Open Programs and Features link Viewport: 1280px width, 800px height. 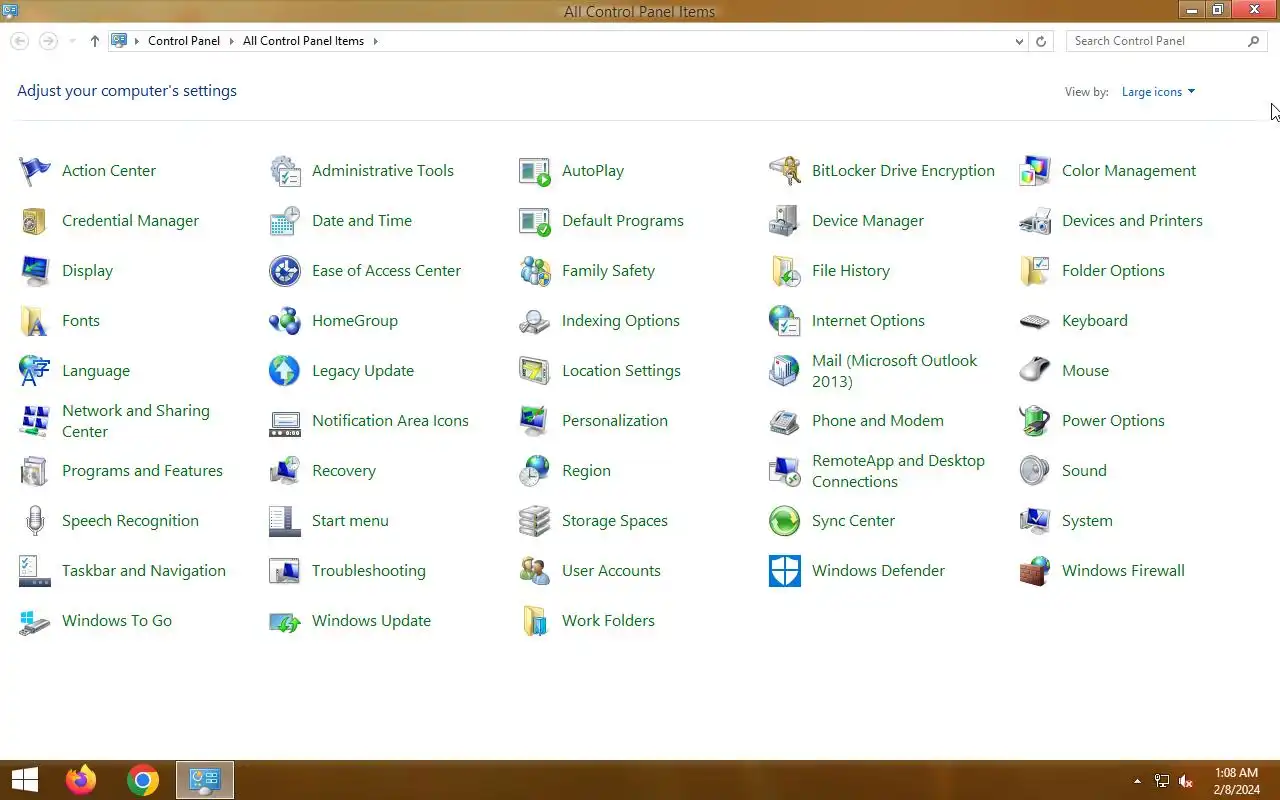tap(142, 471)
